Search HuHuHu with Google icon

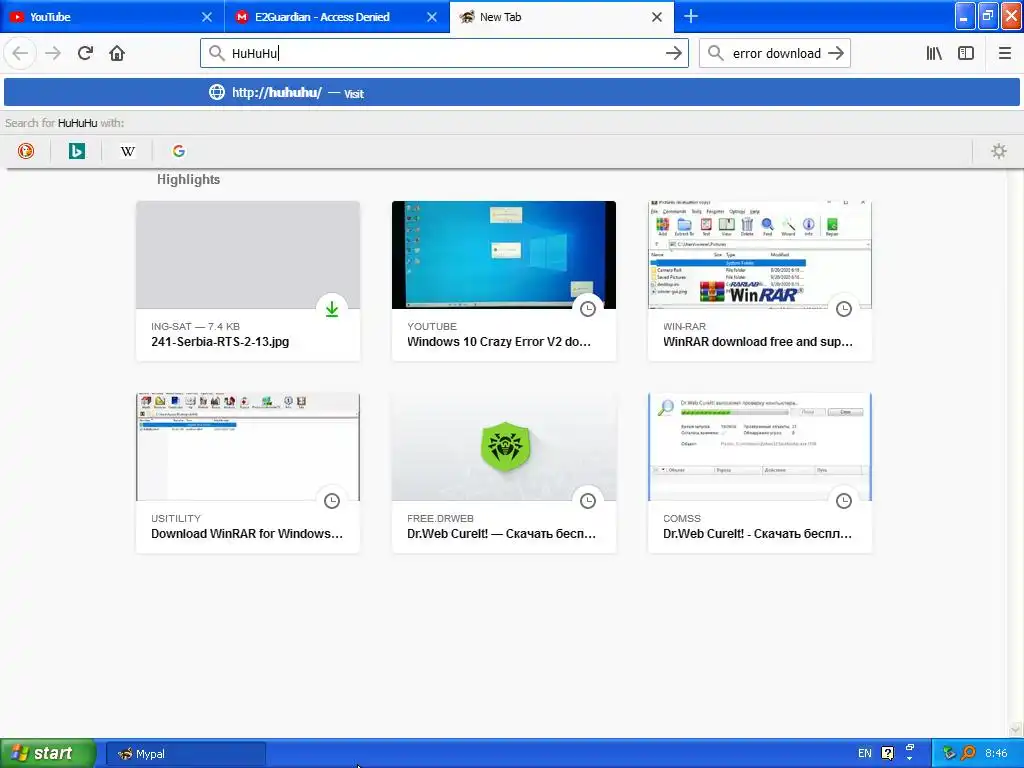[x=179, y=151]
